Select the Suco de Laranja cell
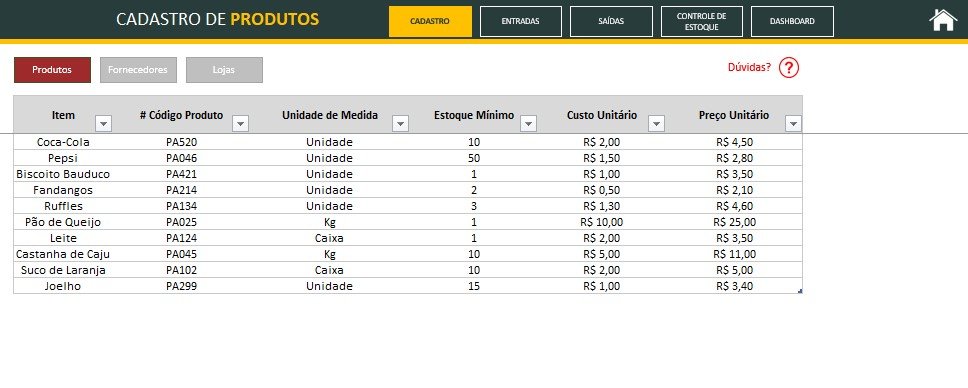968x388 pixels. click(x=63, y=271)
